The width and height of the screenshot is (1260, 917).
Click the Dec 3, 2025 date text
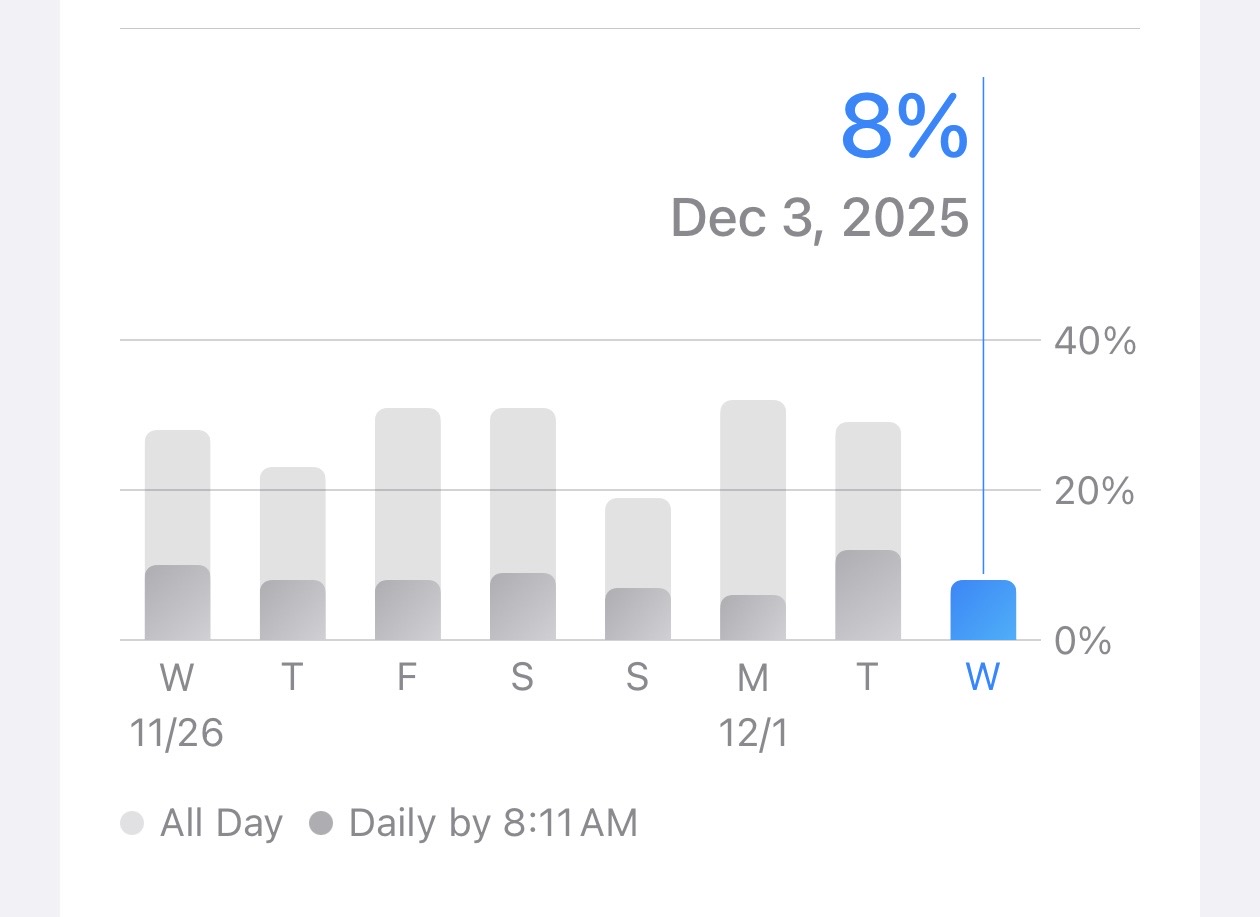[x=820, y=217]
